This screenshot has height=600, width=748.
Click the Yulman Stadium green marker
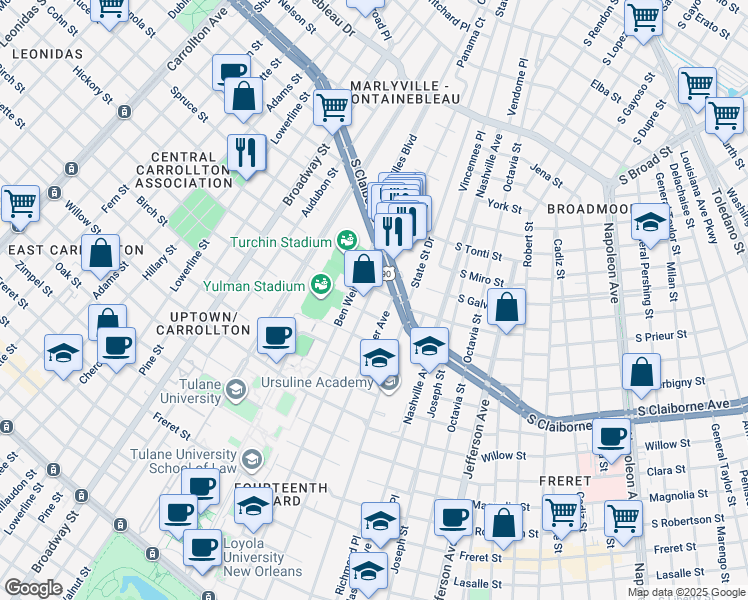[322, 285]
